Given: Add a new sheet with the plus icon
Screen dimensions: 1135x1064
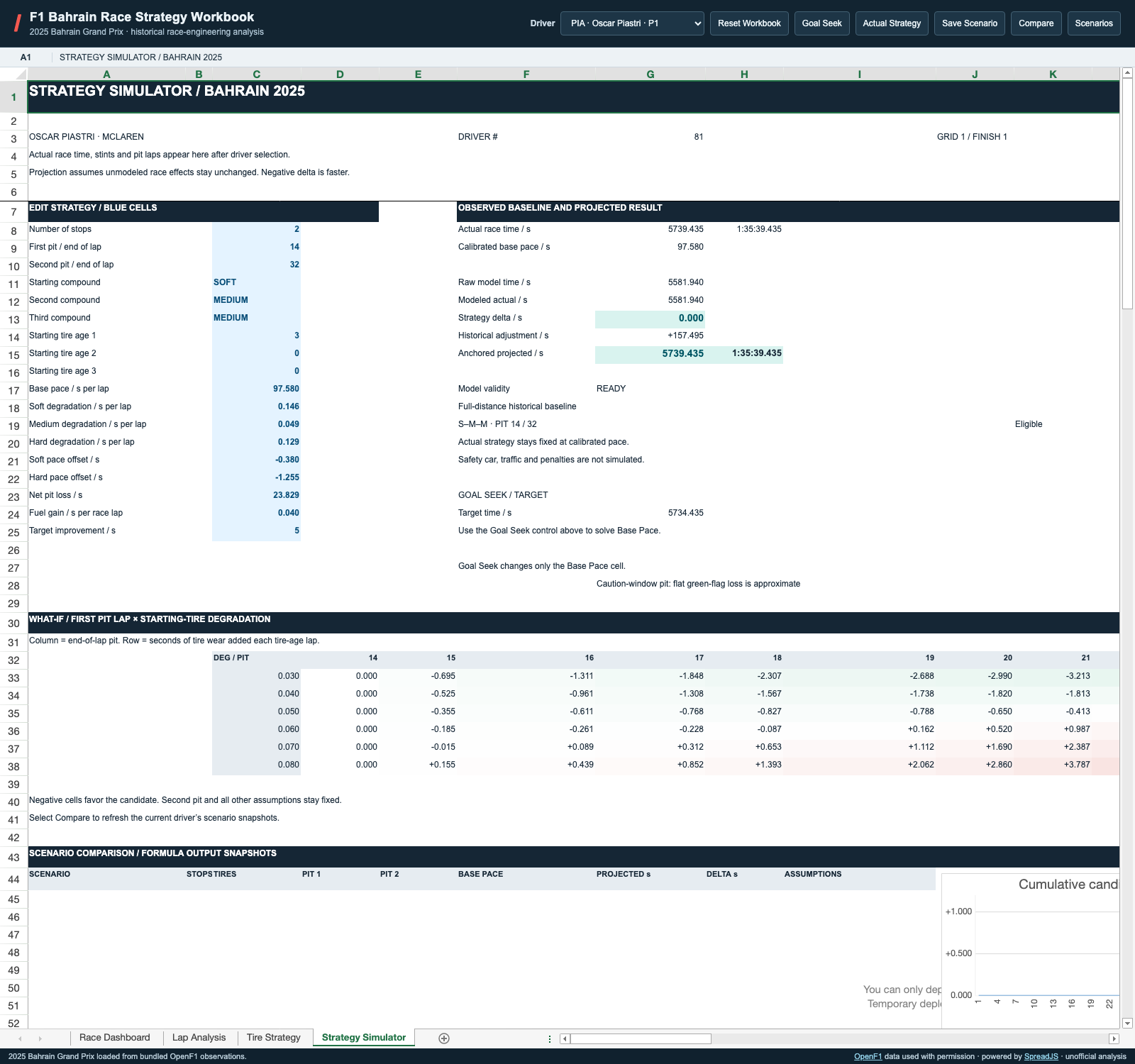Looking at the screenshot, I should coord(444,1038).
